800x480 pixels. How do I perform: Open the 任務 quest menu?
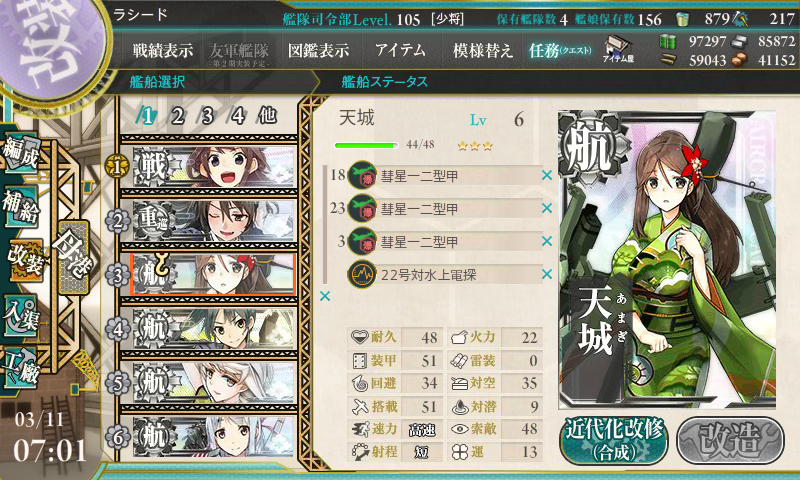click(560, 50)
